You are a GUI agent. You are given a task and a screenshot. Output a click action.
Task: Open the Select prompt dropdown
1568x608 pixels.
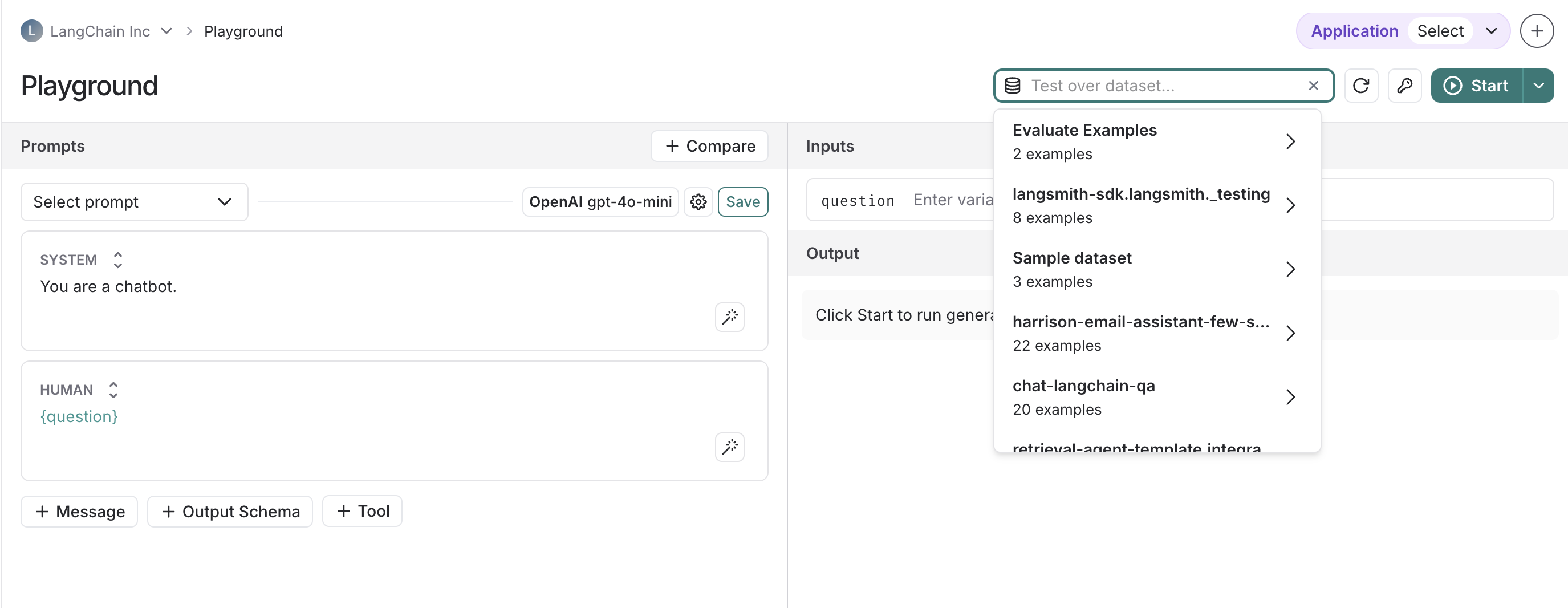click(x=133, y=201)
